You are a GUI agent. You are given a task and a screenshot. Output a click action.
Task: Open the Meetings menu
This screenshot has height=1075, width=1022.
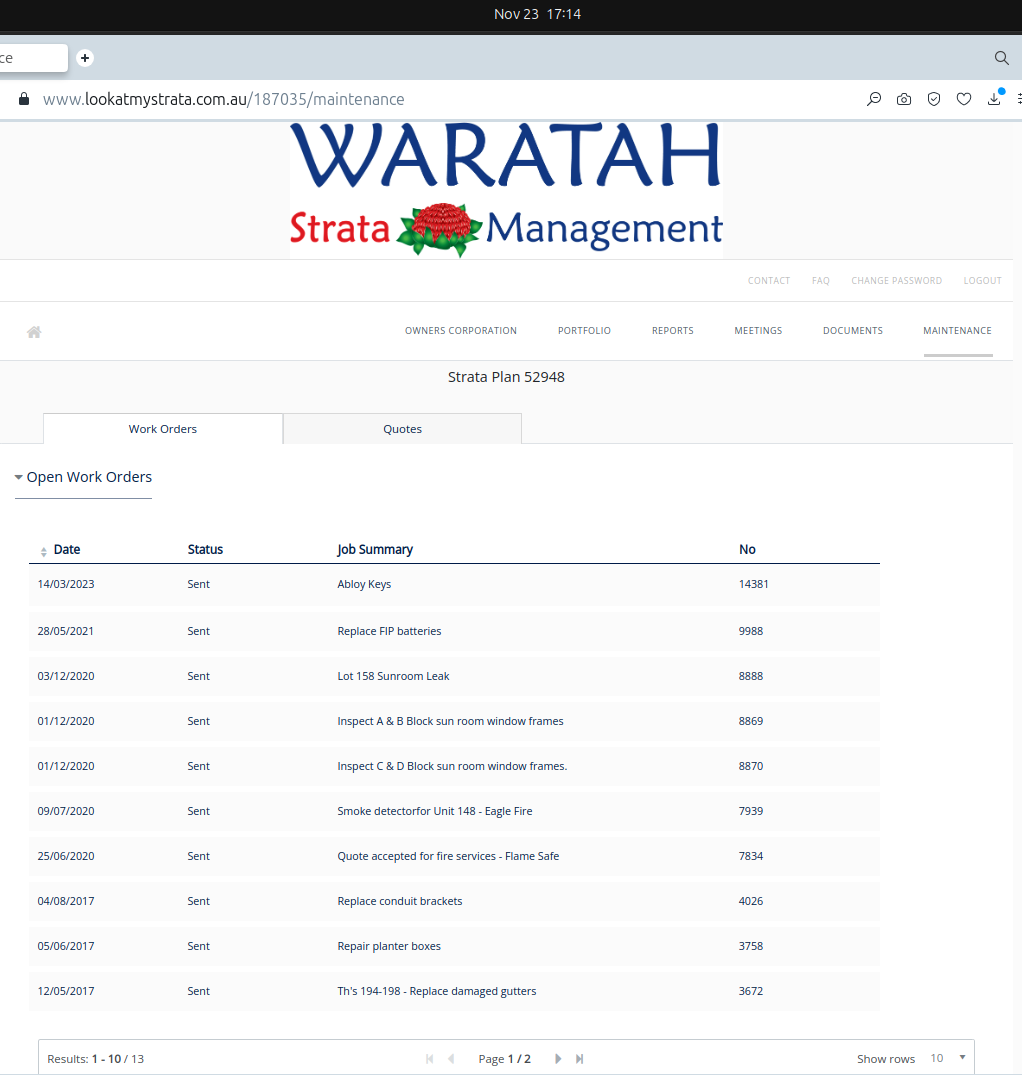(758, 330)
